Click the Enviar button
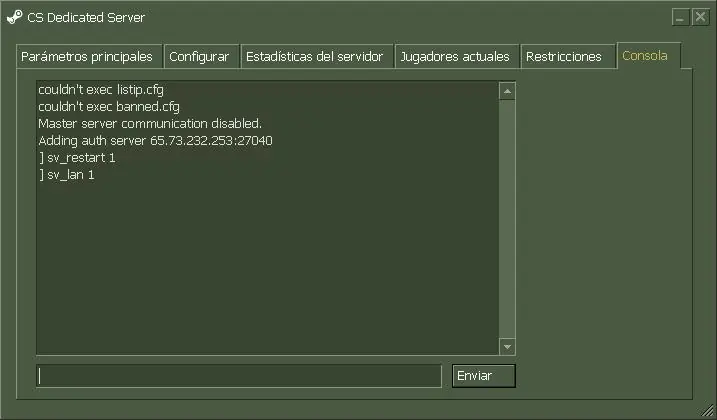Image resolution: width=717 pixels, height=420 pixels. (x=483, y=376)
